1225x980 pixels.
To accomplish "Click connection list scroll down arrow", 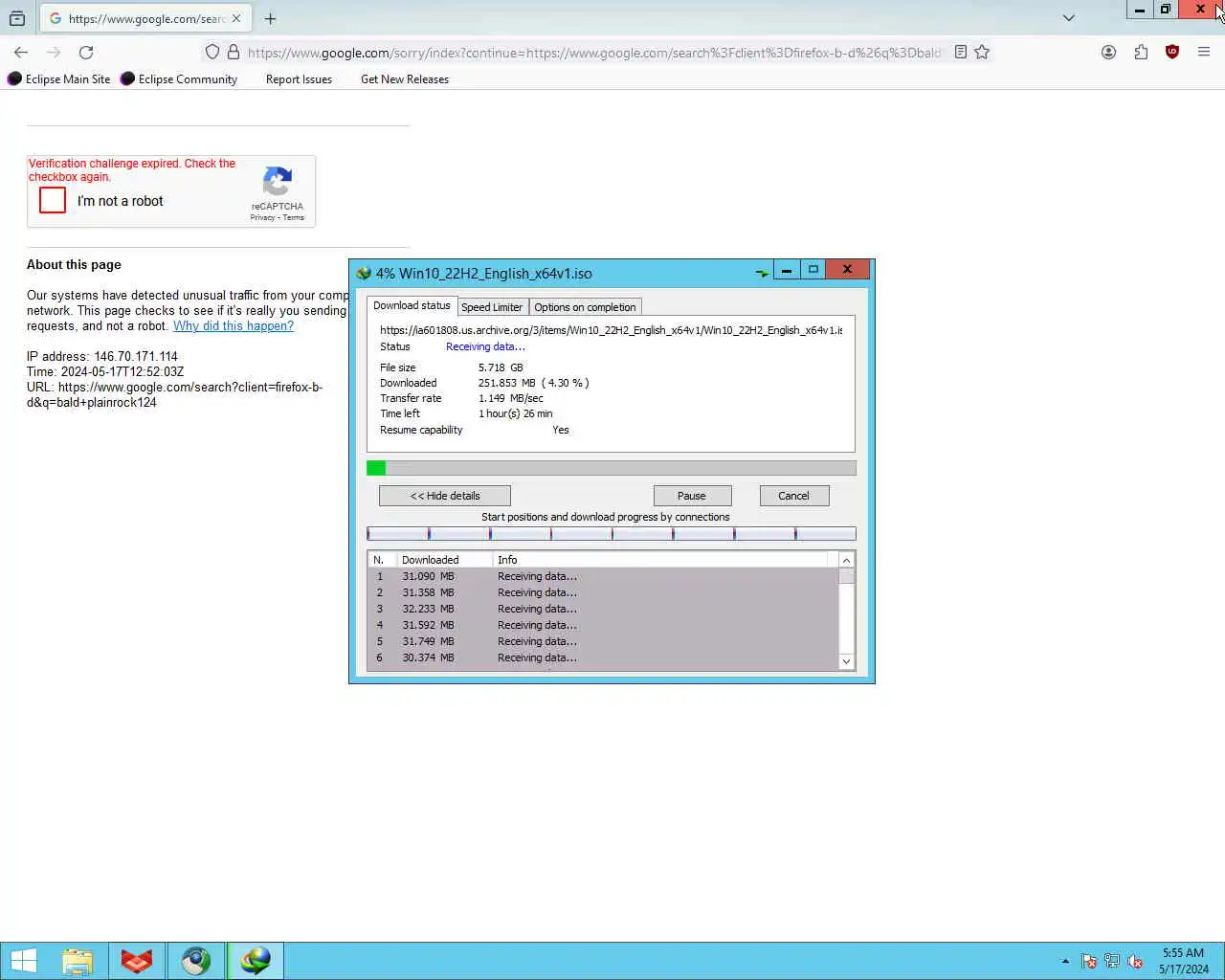I will coord(846,661).
